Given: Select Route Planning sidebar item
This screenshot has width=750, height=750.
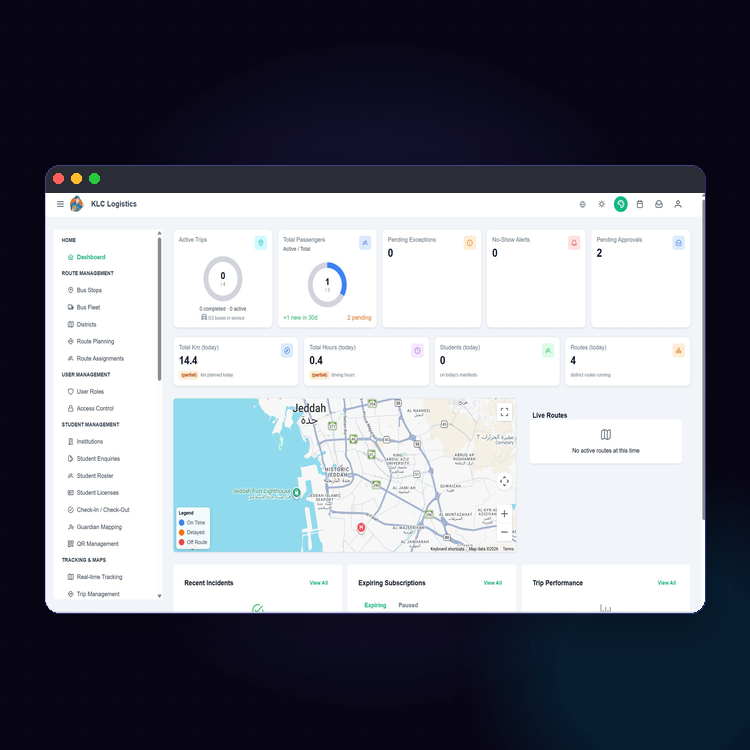Looking at the screenshot, I should pyautogui.click(x=95, y=341).
